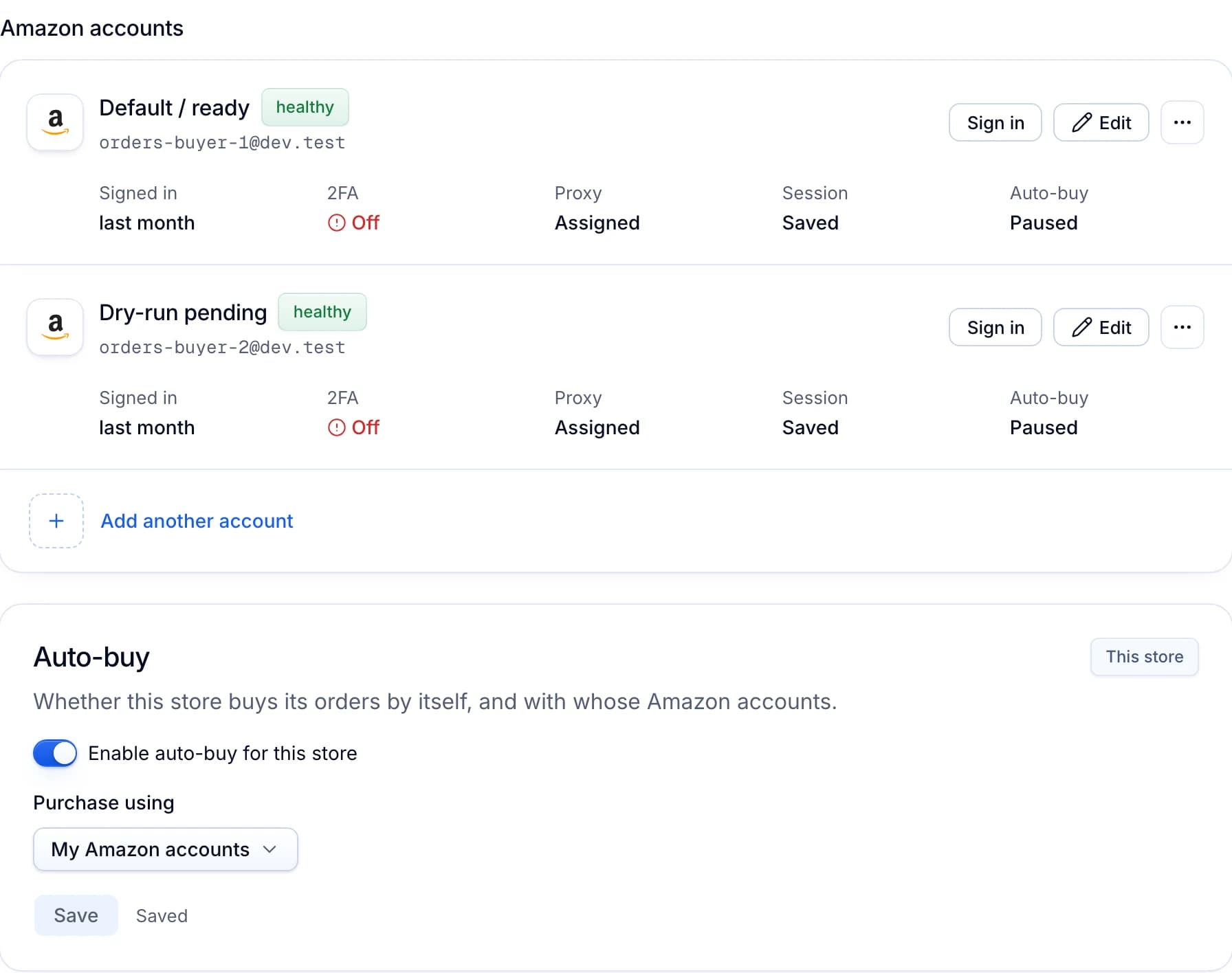The image size is (1232, 973).
Task: Click Signed in last month for Default / ready
Action: pyautogui.click(x=146, y=223)
